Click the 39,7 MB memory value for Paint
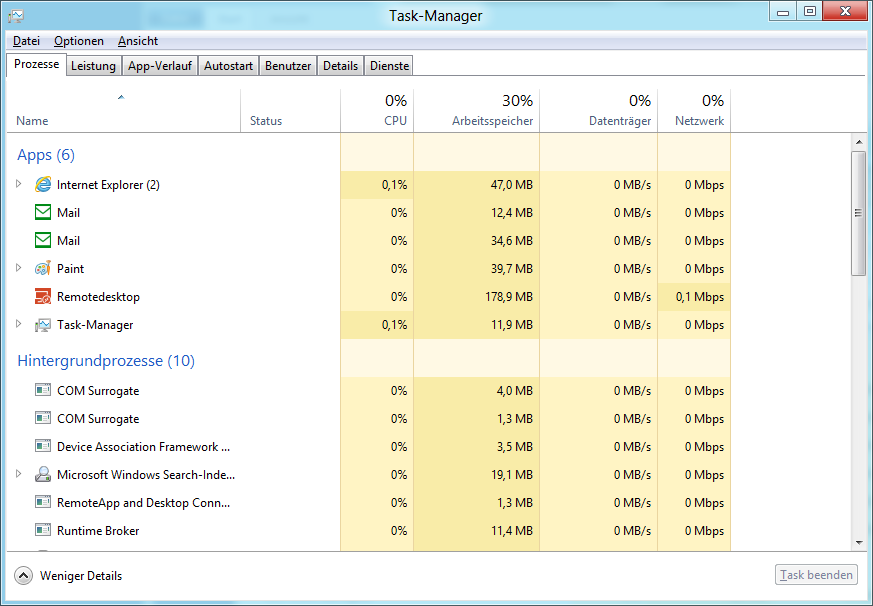 tap(512, 268)
